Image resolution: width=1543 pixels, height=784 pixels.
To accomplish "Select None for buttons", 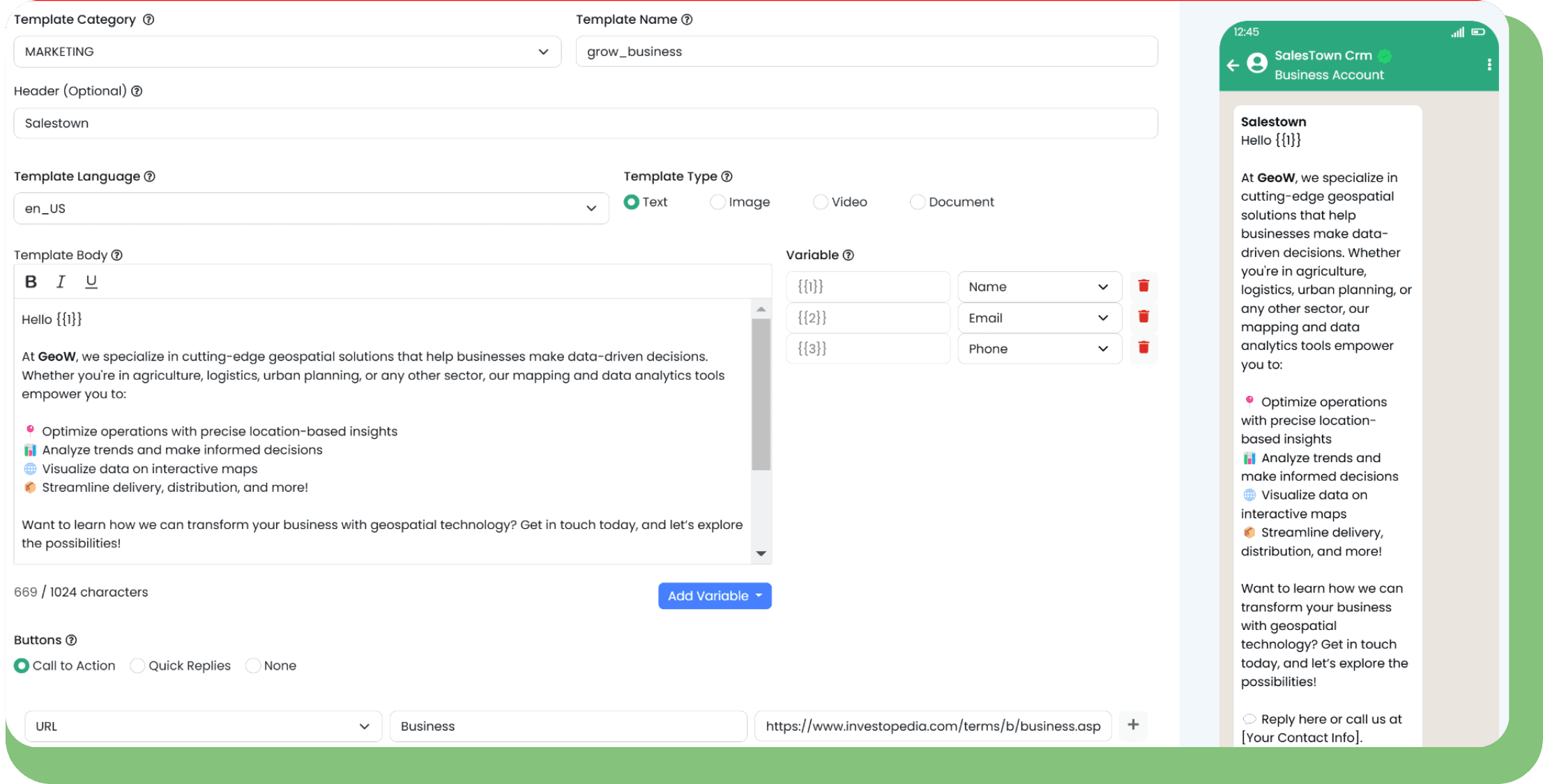I will 253,666.
